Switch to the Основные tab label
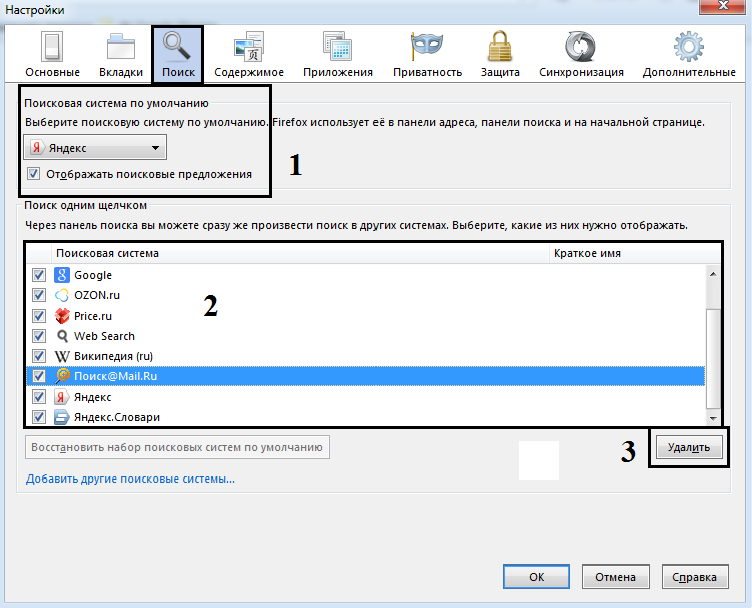 click(52, 72)
